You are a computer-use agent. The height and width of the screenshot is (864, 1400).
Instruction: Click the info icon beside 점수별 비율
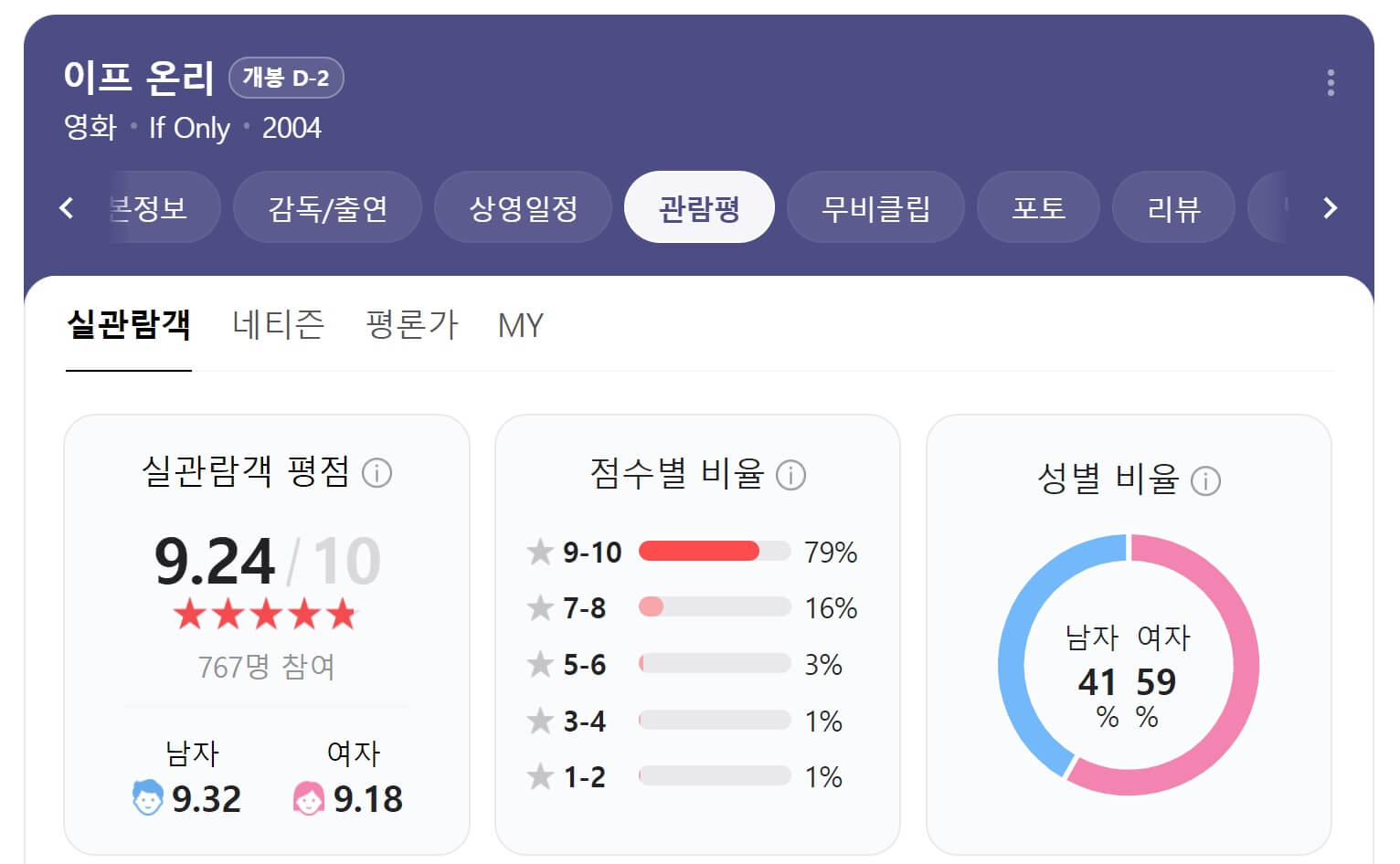(791, 475)
